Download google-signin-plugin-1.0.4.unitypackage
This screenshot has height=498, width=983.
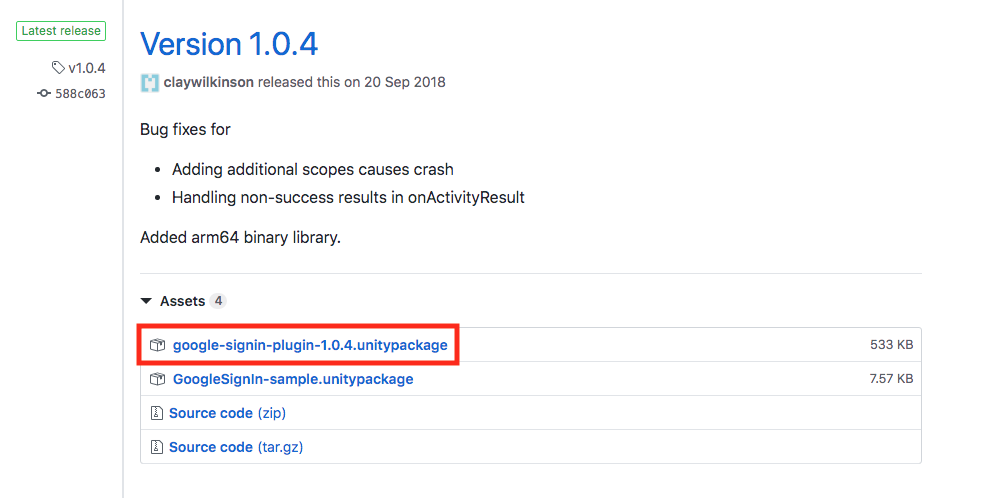310,345
